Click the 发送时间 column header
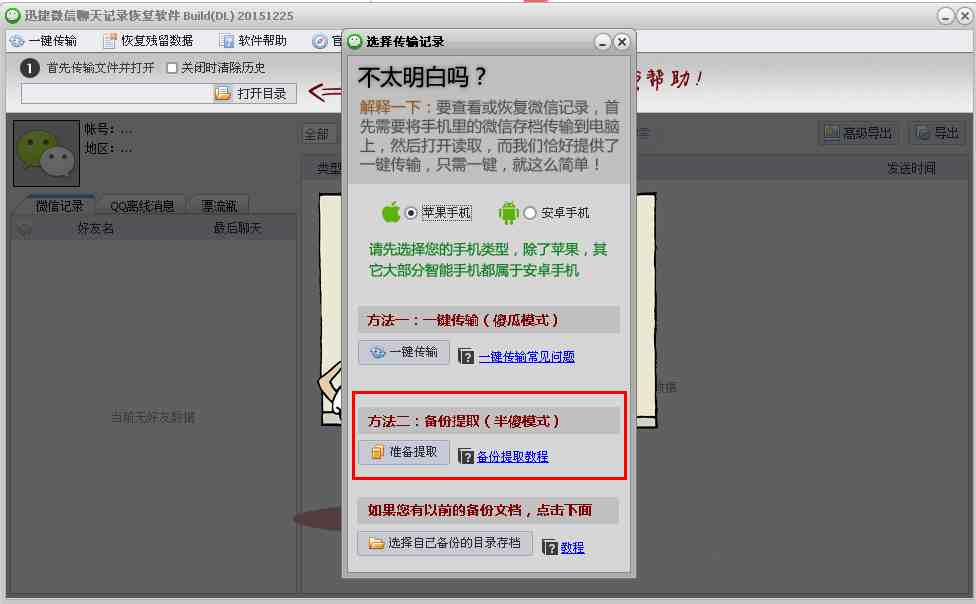 (x=911, y=168)
